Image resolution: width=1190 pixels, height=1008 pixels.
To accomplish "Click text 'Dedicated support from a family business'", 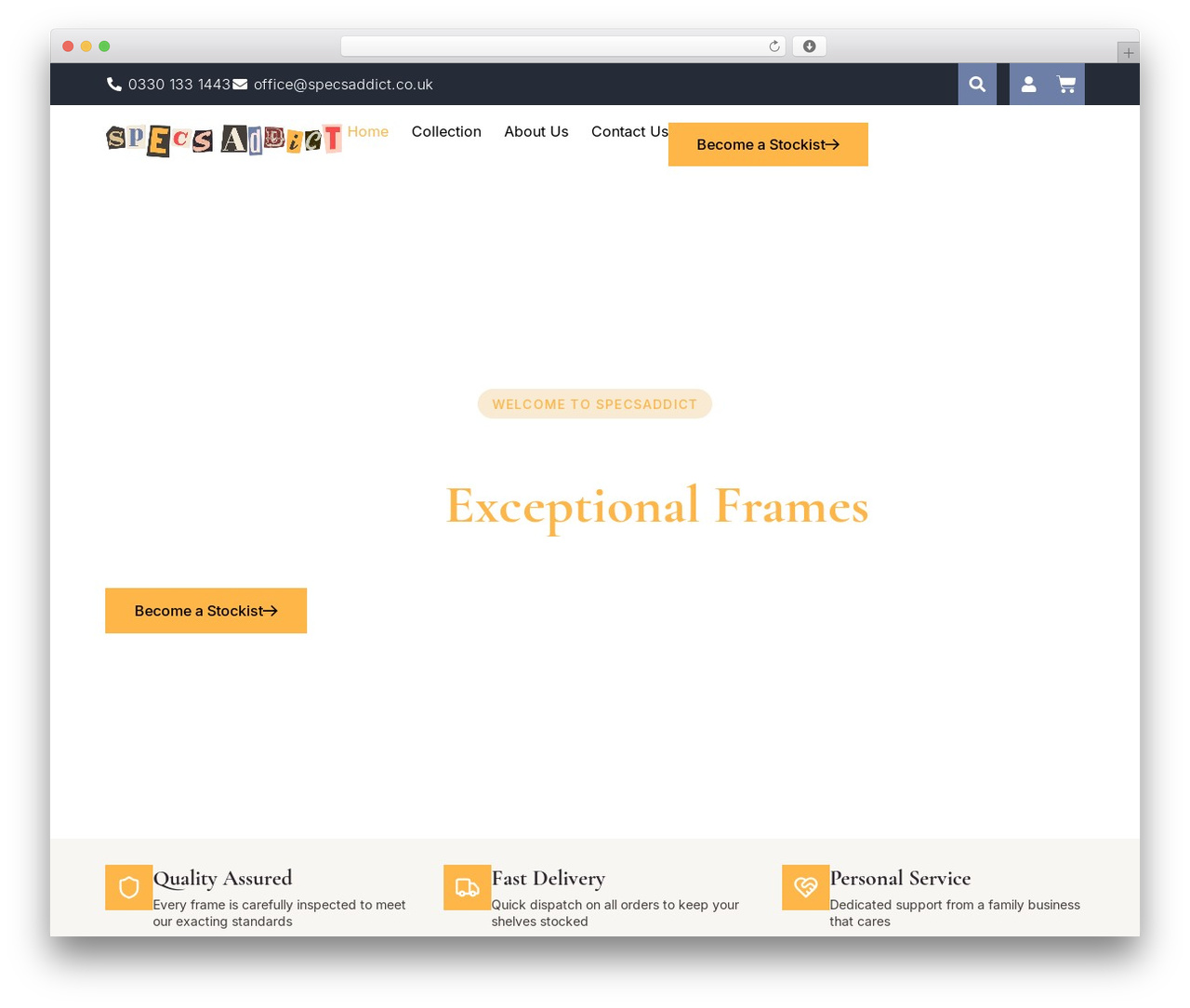I will (x=955, y=905).
